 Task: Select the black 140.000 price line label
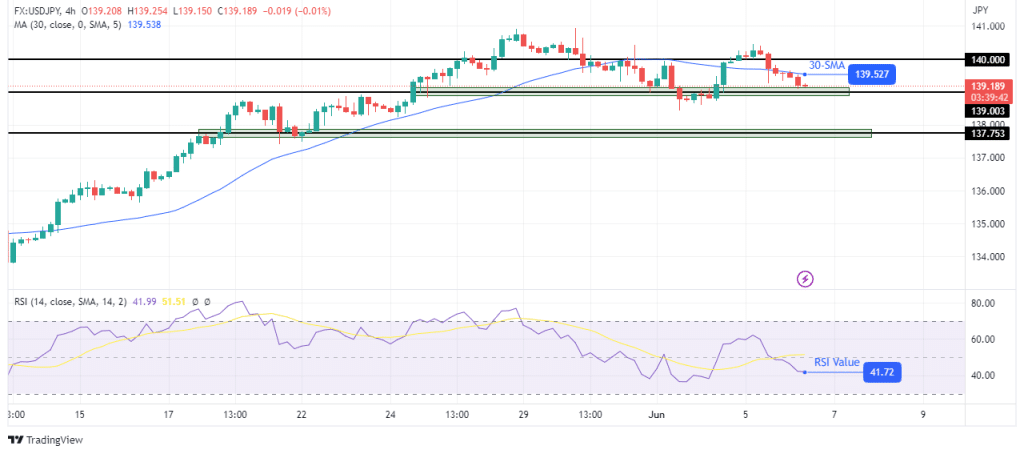tap(987, 59)
